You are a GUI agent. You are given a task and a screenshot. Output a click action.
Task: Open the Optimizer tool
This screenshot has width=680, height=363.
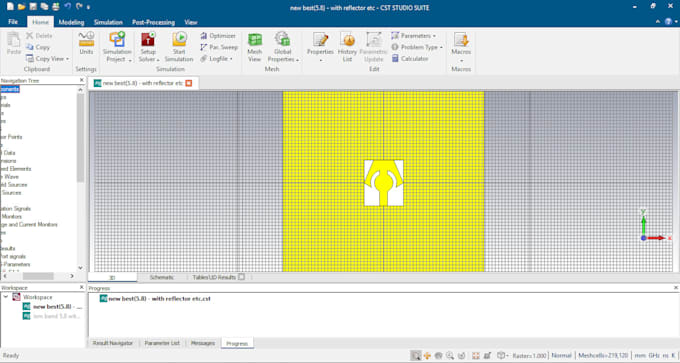point(218,36)
